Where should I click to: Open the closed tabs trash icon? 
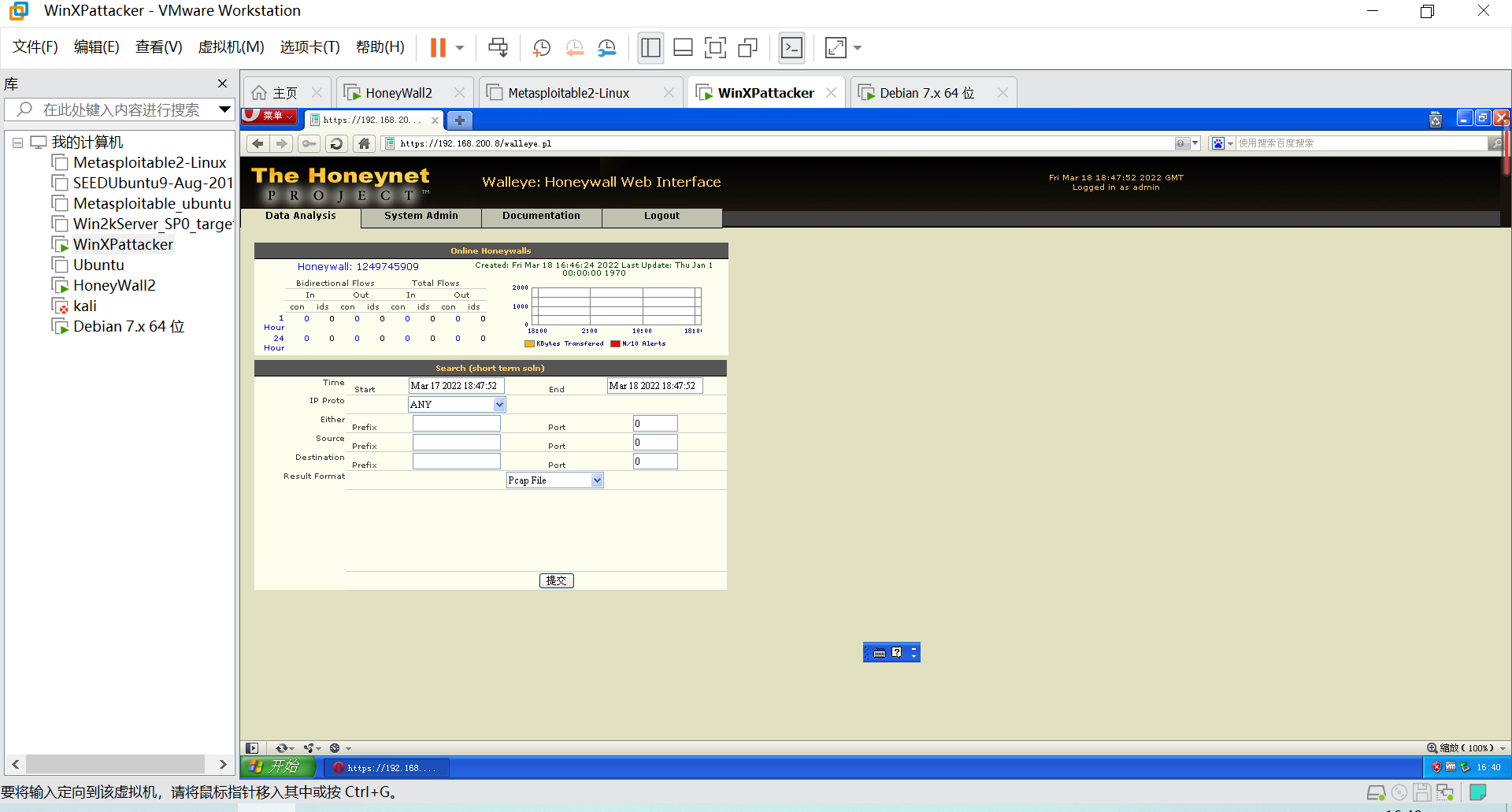coord(1436,120)
